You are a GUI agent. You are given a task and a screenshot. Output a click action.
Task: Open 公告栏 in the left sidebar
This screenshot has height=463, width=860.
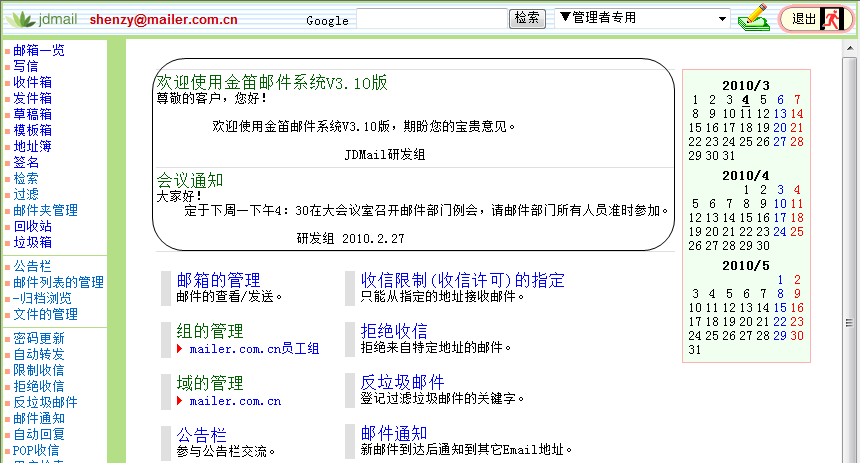coord(32,266)
